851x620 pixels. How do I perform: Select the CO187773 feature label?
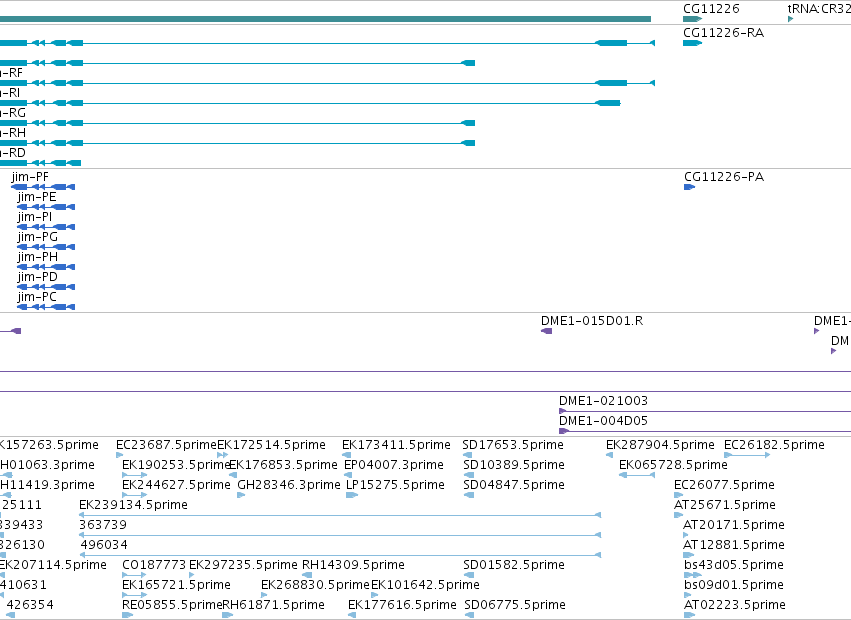point(154,565)
